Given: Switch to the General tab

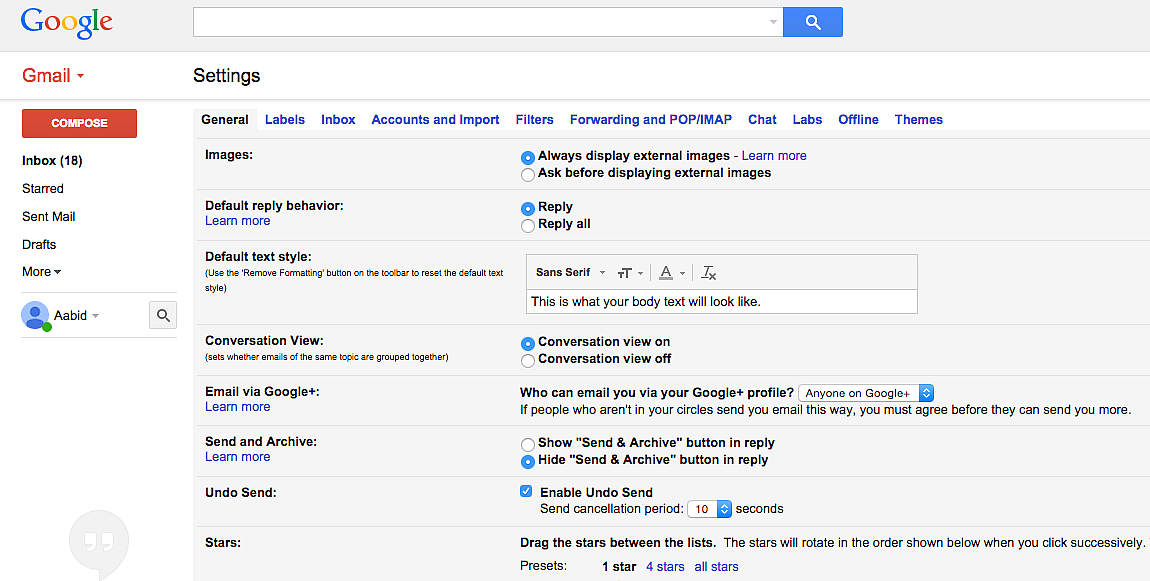Looking at the screenshot, I should pyautogui.click(x=224, y=120).
